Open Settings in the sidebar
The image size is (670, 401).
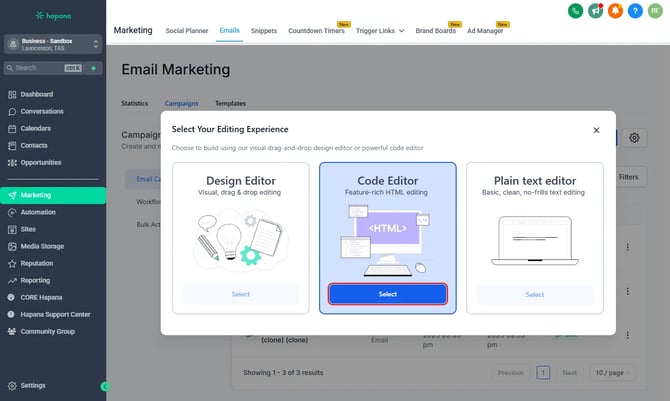(33, 385)
